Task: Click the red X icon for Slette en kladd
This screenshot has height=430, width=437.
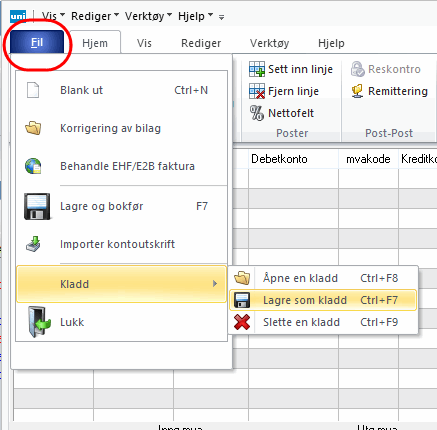Action: [x=242, y=322]
